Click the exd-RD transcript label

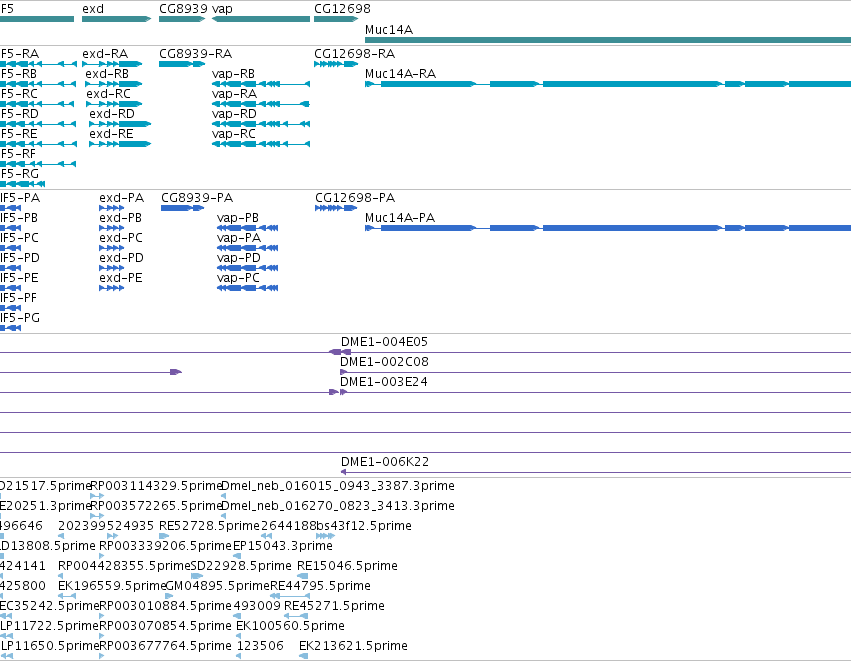coord(112,114)
